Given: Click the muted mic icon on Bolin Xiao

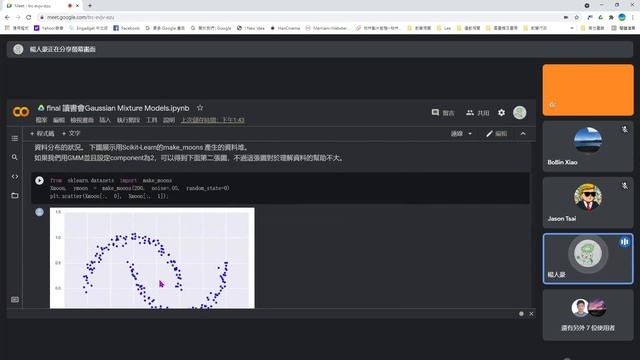Looking at the screenshot, I should tap(624, 129).
